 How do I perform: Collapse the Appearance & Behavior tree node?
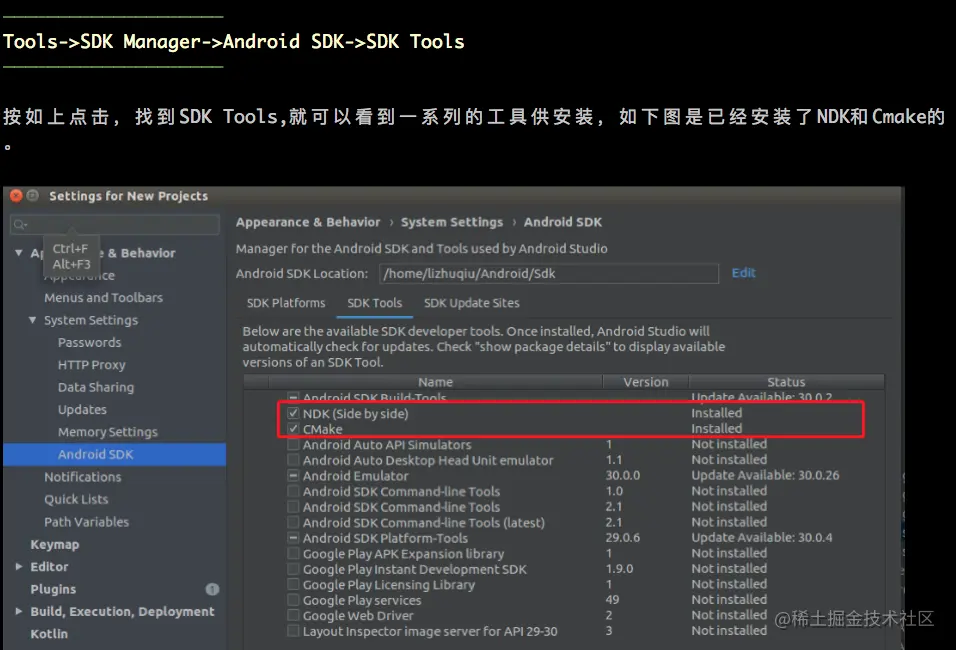[x=19, y=252]
